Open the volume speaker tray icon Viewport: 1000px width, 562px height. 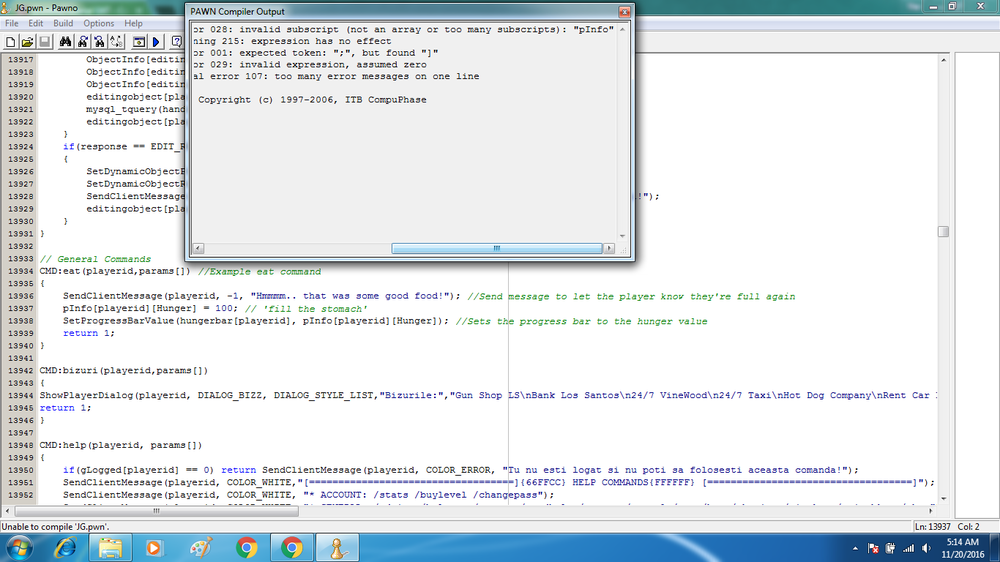926,549
